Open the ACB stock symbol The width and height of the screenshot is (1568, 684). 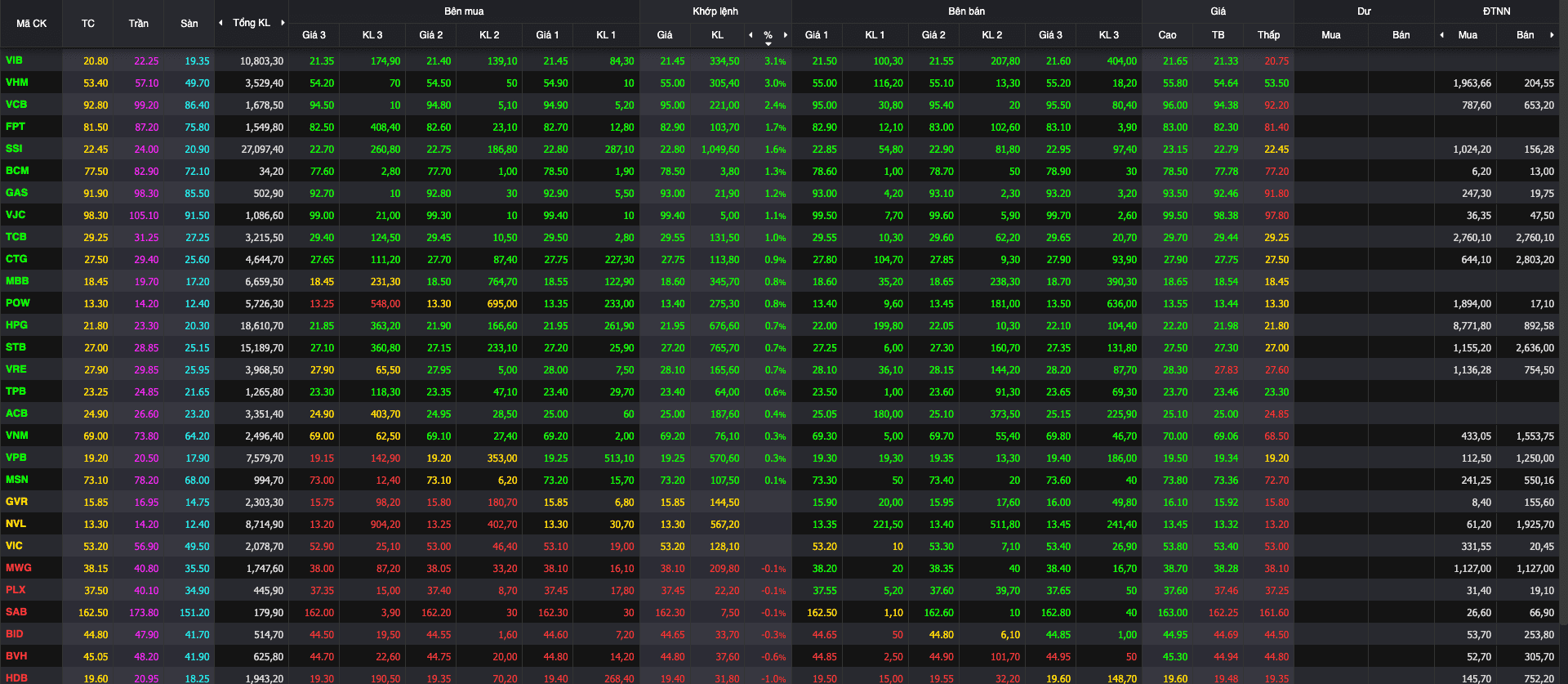[16, 414]
